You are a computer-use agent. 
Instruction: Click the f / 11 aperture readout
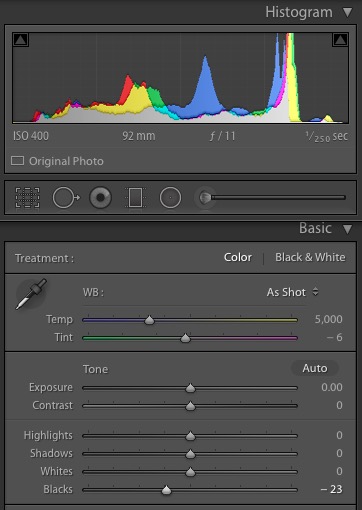[x=223, y=136]
